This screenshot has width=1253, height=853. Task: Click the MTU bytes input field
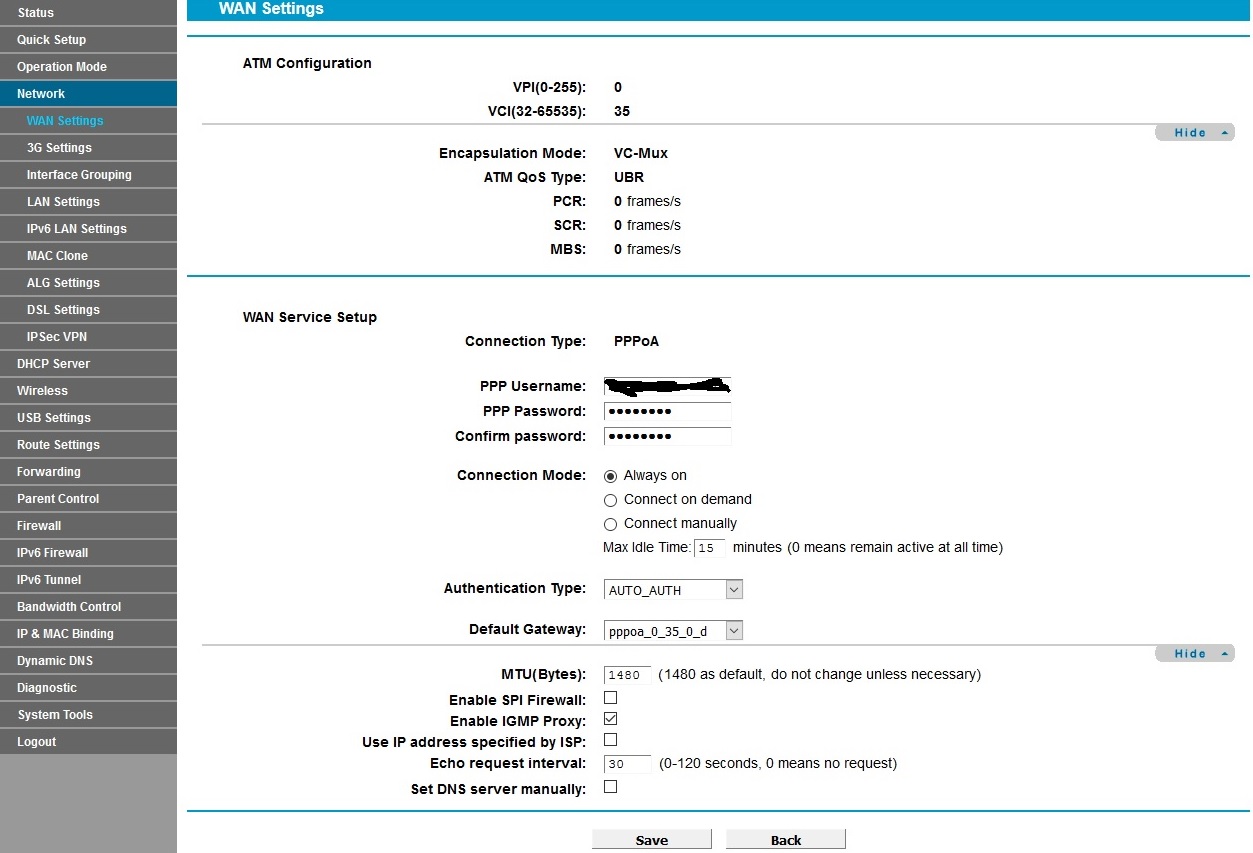tap(628, 675)
